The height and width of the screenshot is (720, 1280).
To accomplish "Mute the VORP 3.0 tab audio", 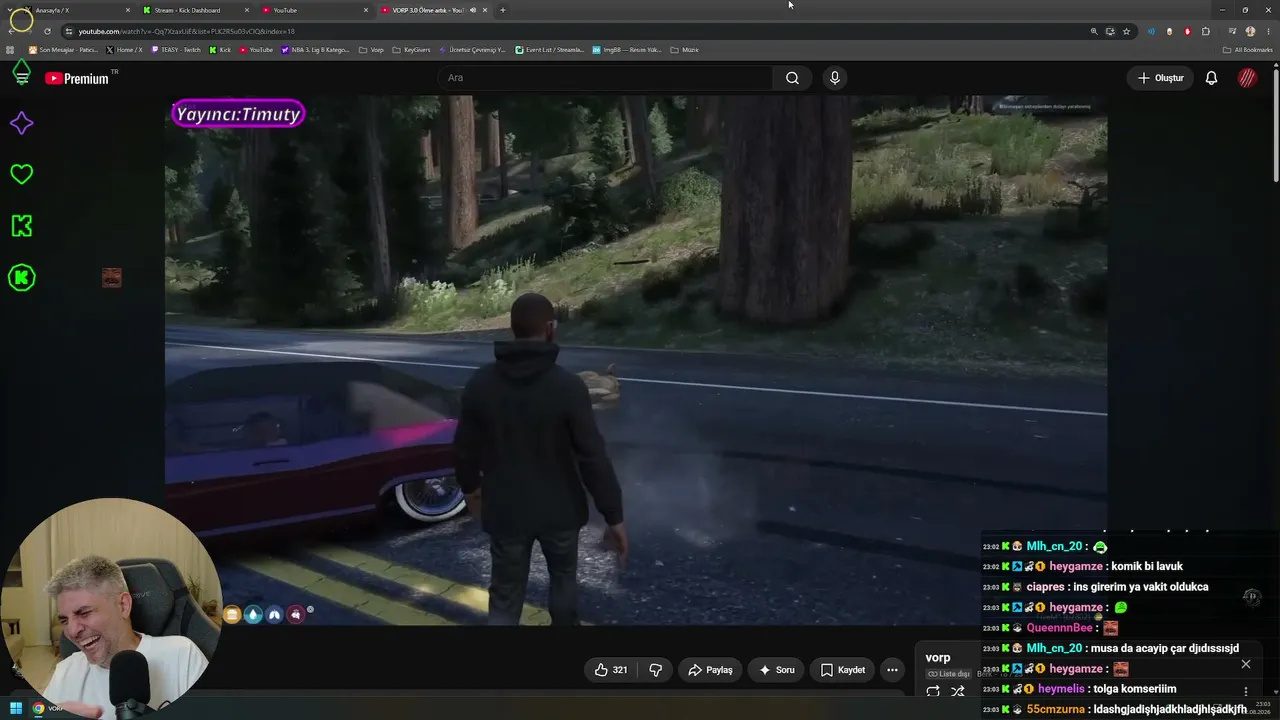I will coord(473,10).
